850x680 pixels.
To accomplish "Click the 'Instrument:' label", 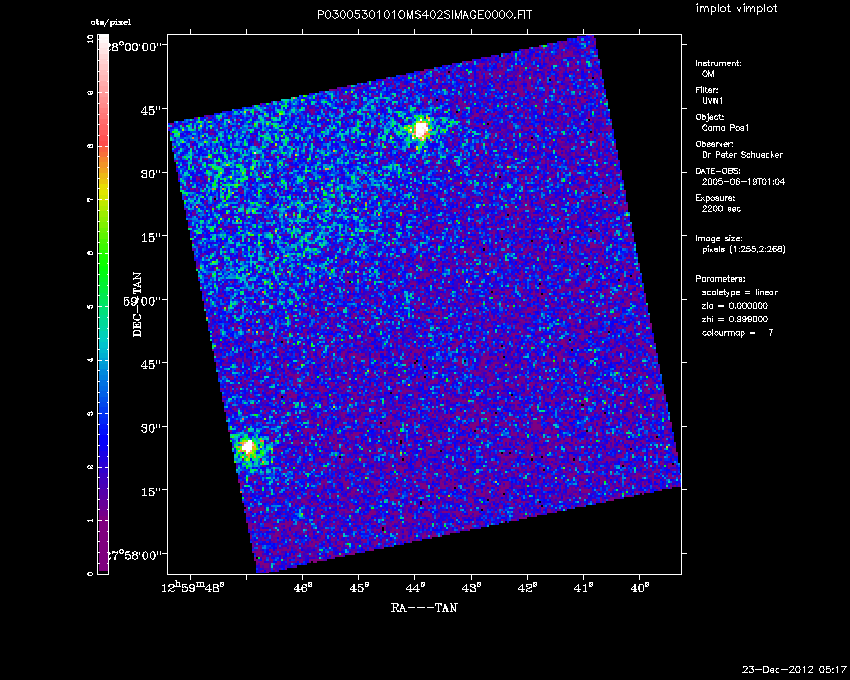I will (x=718, y=63).
